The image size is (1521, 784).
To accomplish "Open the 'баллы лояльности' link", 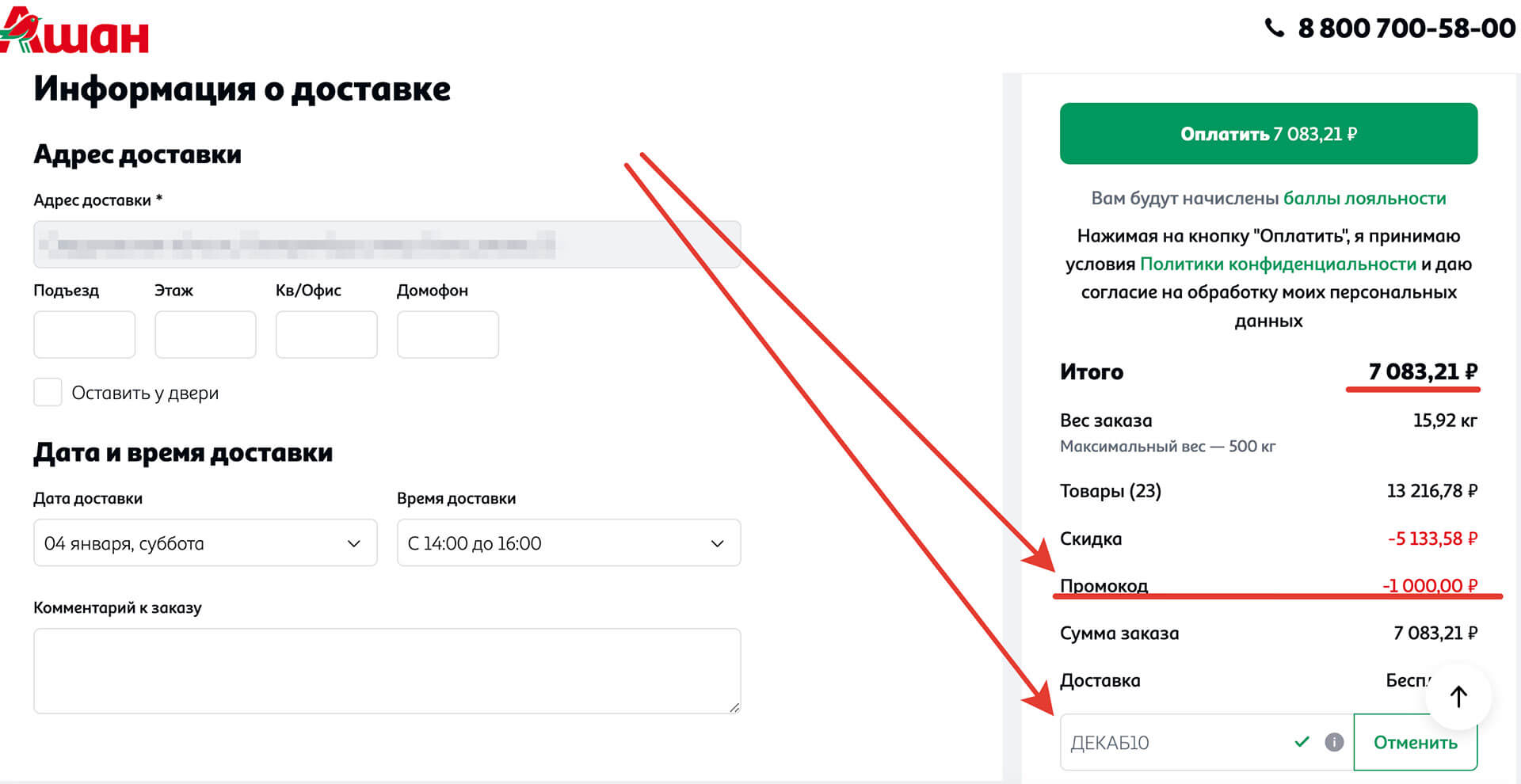I will 1367,198.
